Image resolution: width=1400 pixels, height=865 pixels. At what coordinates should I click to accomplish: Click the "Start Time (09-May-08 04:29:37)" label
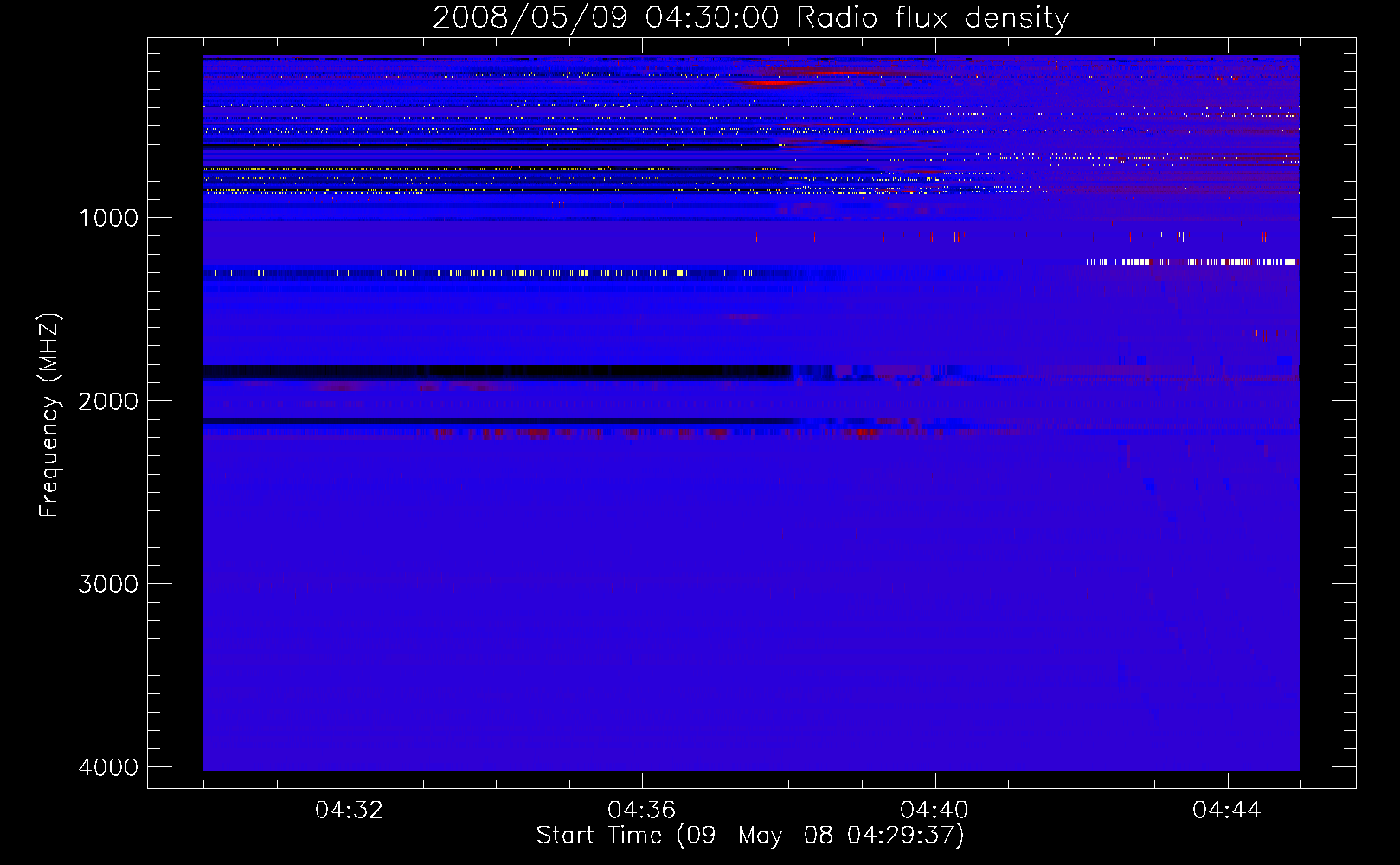click(750, 836)
